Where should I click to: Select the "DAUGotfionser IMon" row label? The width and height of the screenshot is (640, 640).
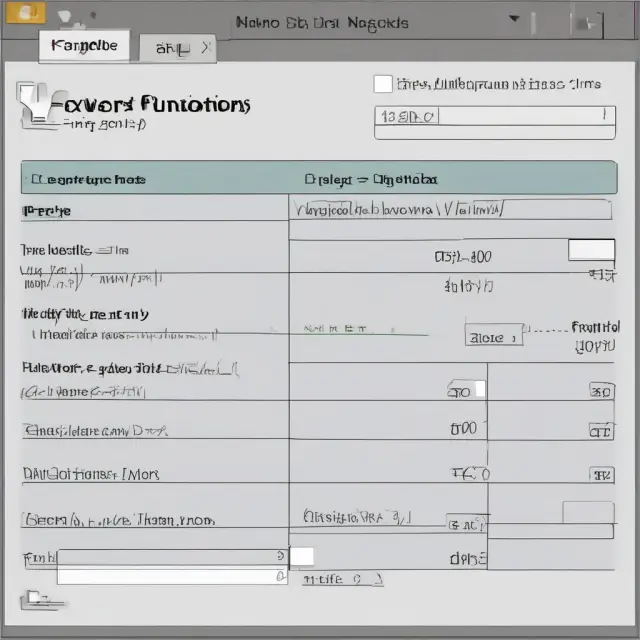(x=91, y=474)
